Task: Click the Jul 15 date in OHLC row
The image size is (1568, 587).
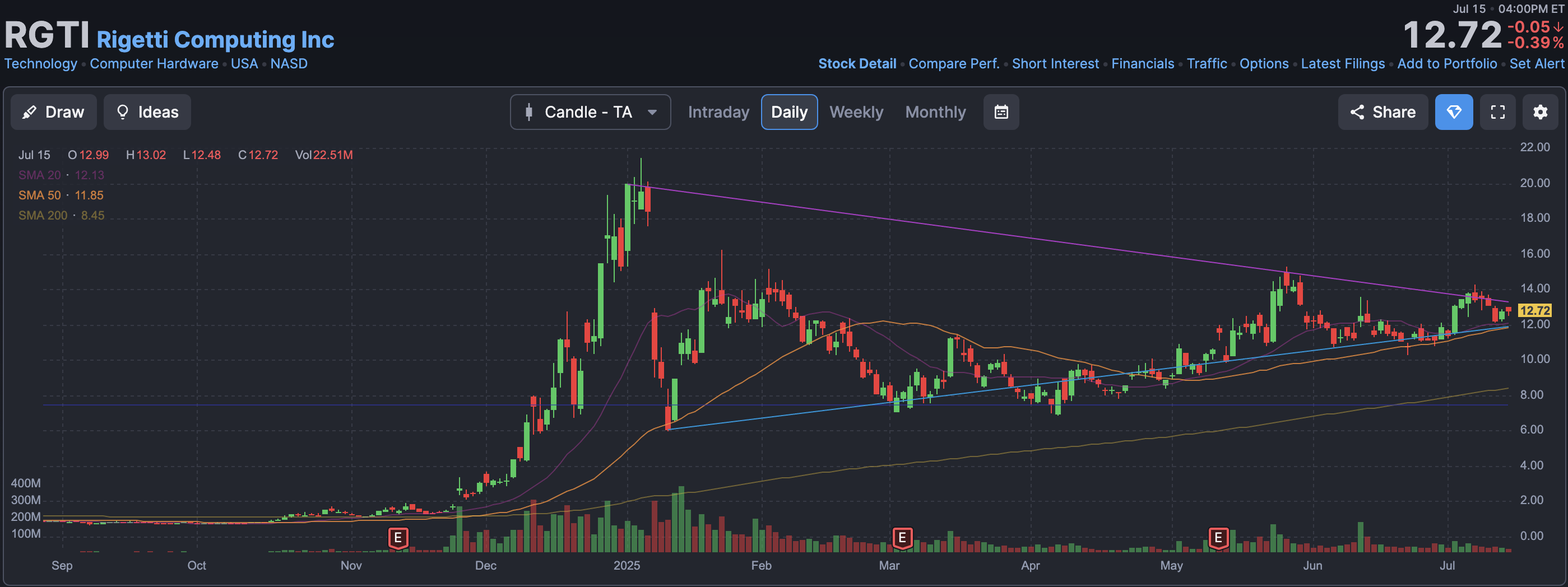Action: point(34,155)
